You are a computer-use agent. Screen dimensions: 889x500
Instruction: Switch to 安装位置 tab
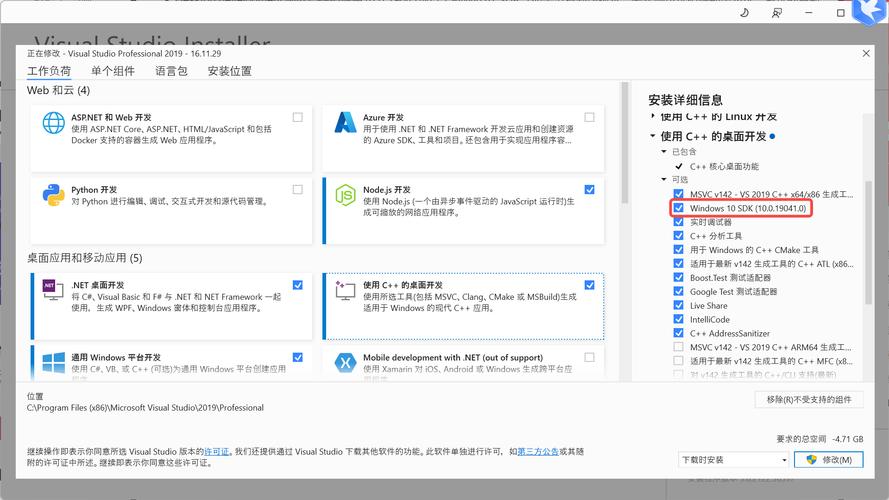click(230, 71)
